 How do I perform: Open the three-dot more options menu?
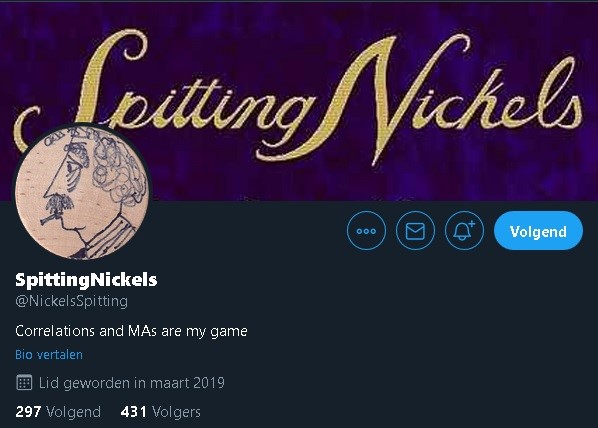(366, 231)
